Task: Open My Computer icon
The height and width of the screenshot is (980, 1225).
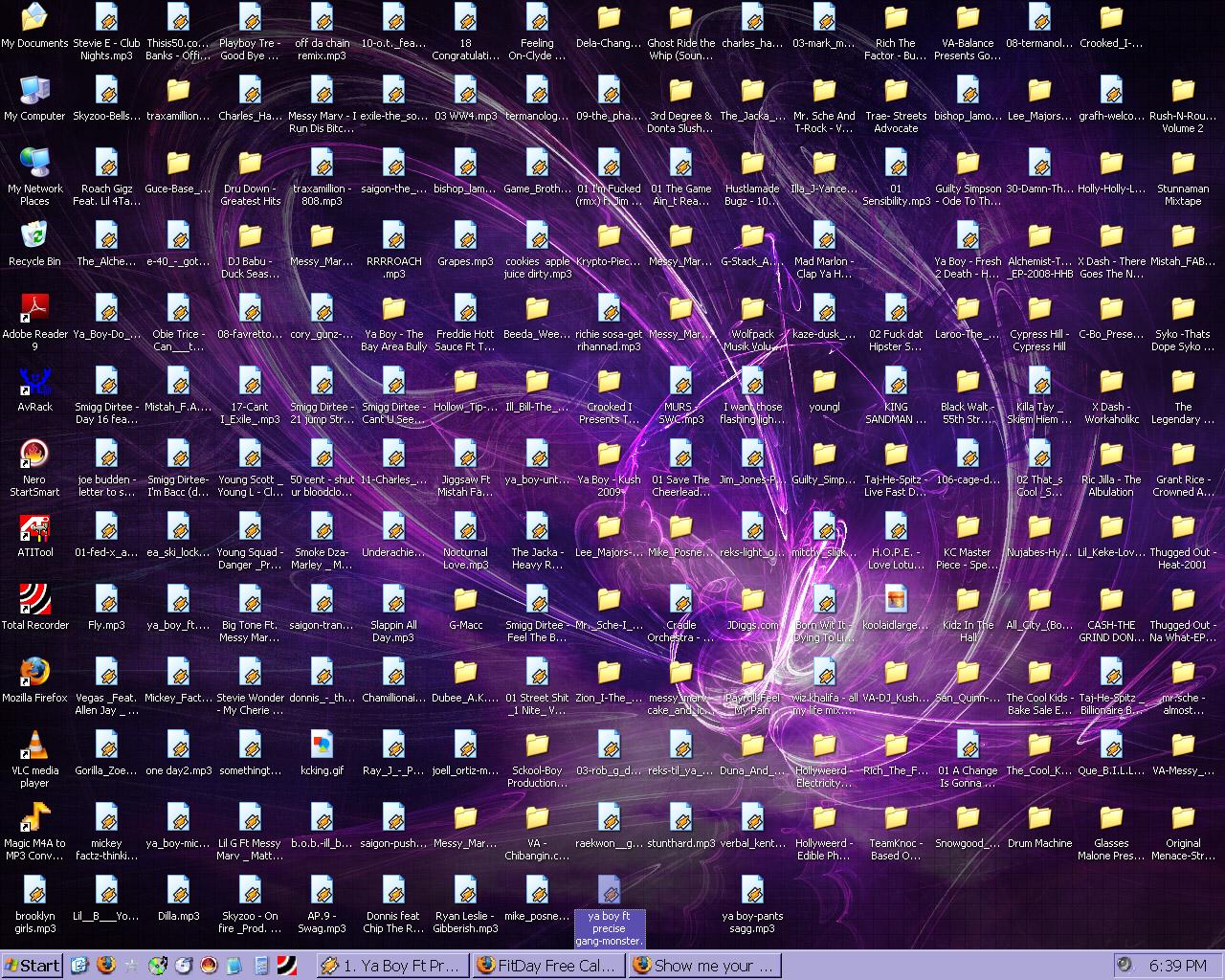Action: coord(34,90)
